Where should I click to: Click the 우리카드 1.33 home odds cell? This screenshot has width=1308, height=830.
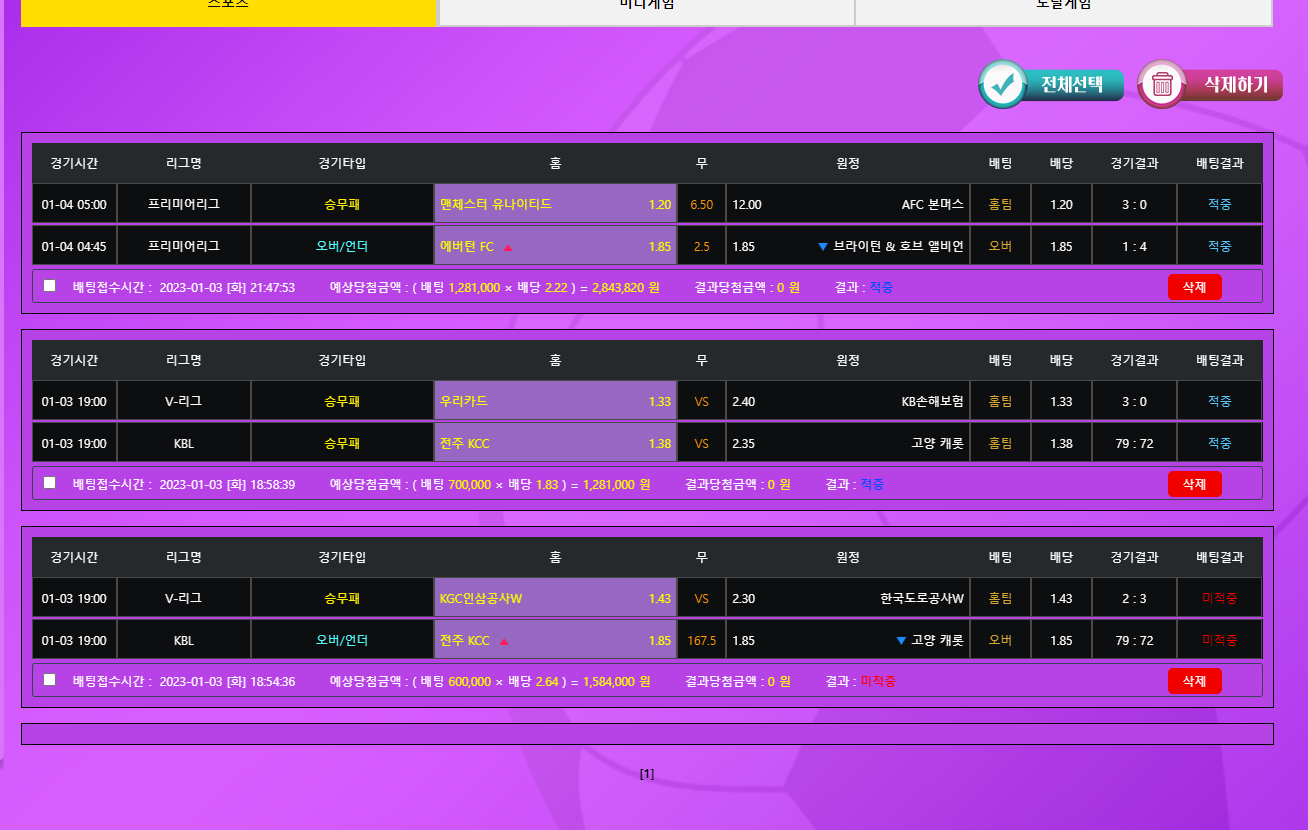click(555, 401)
